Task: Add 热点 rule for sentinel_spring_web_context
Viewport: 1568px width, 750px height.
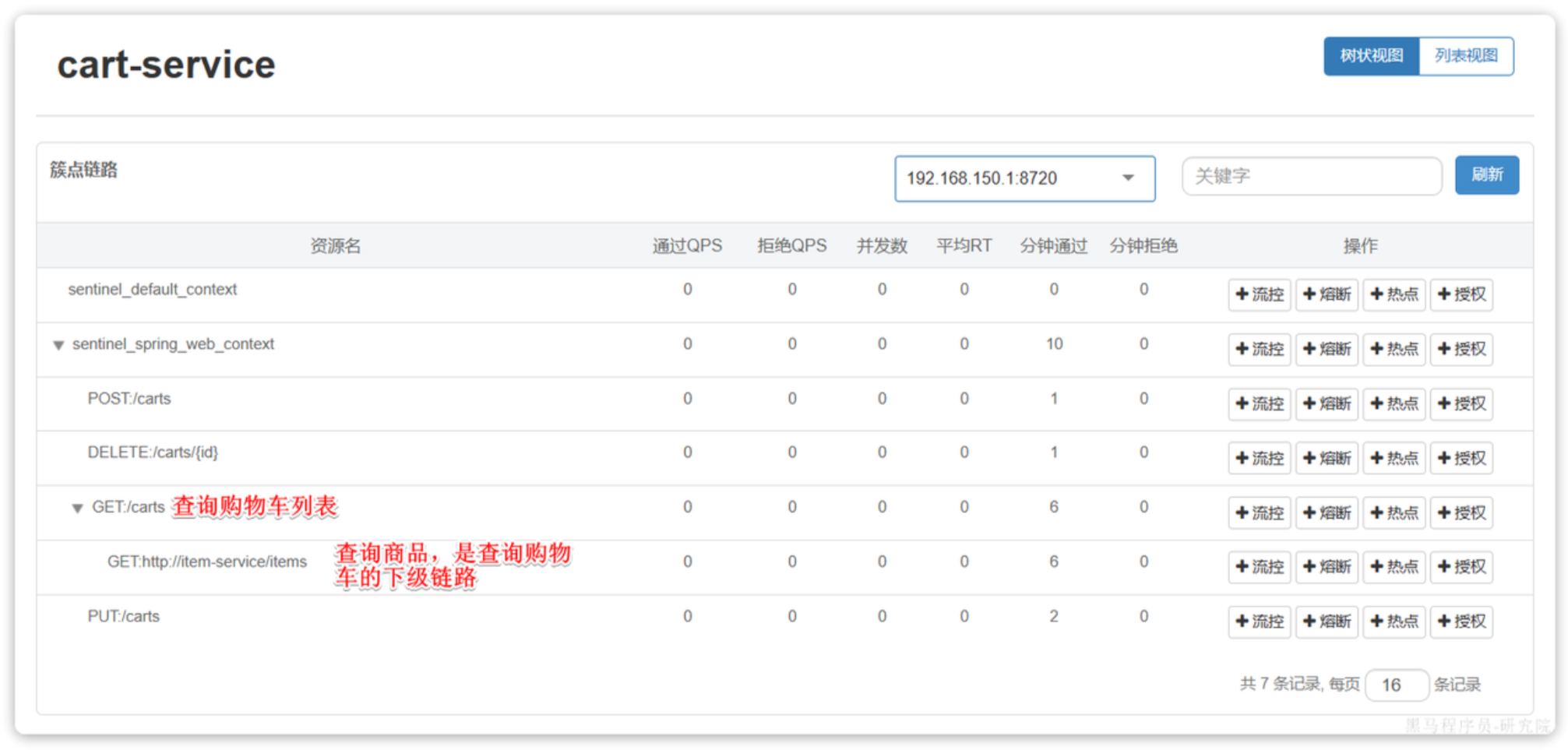Action: 1394,349
